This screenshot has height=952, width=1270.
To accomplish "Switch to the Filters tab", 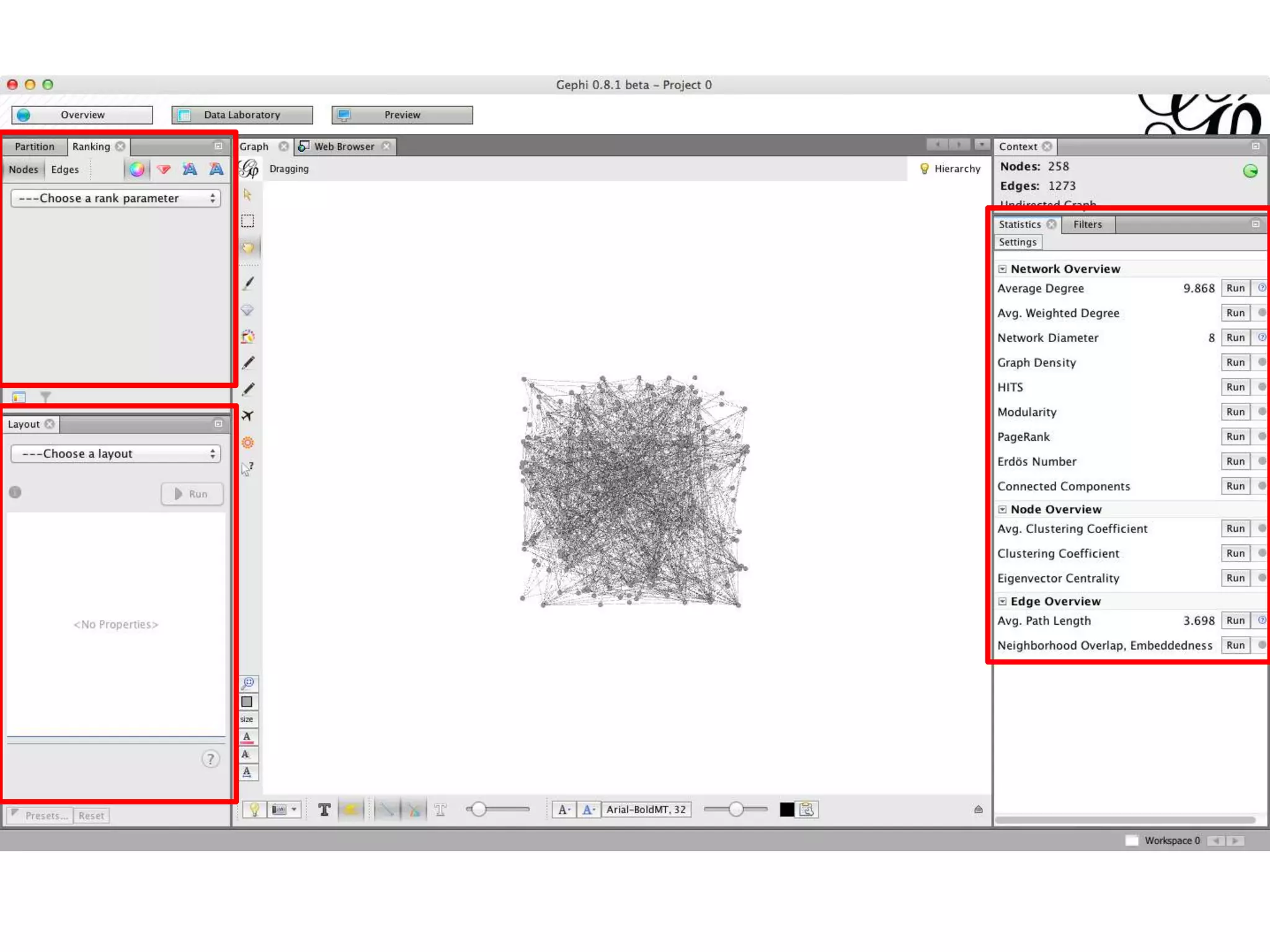I will click(x=1087, y=224).
